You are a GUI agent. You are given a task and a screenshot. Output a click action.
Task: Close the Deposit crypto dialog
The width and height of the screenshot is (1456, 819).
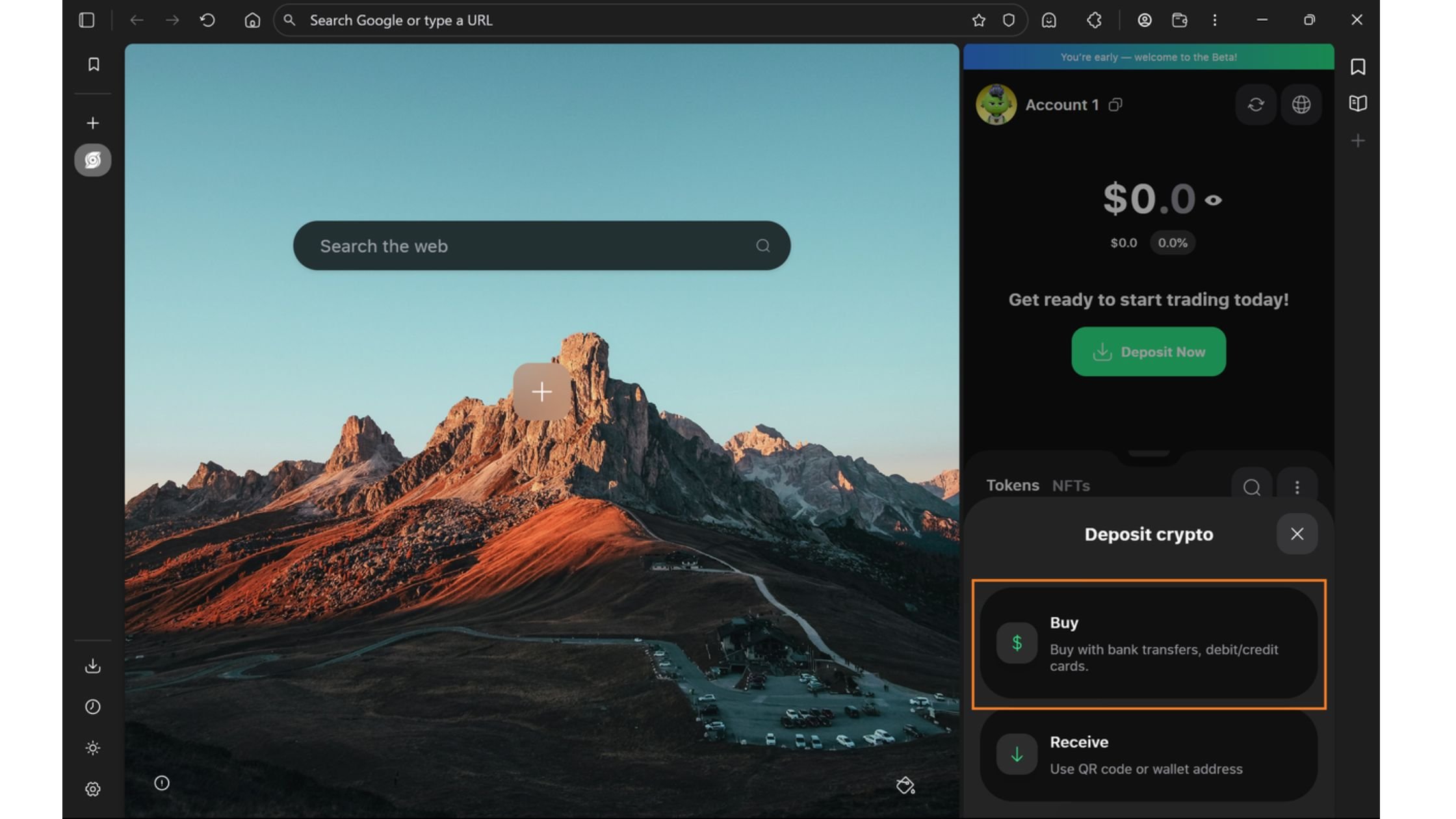[x=1297, y=534]
